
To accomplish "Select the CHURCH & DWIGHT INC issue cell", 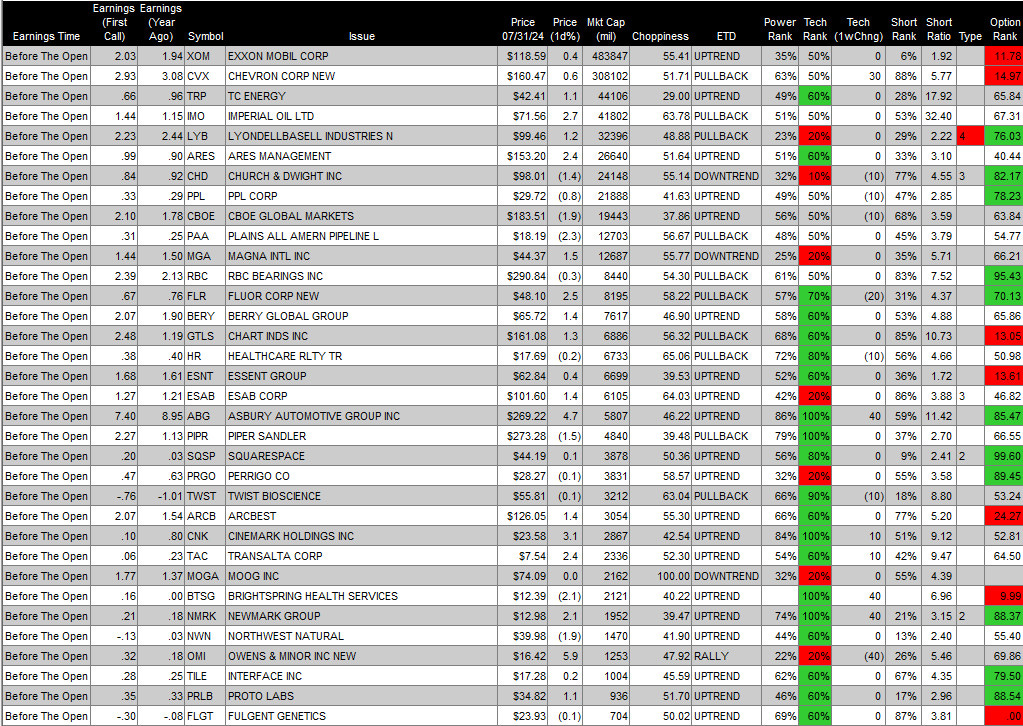I will point(361,176).
